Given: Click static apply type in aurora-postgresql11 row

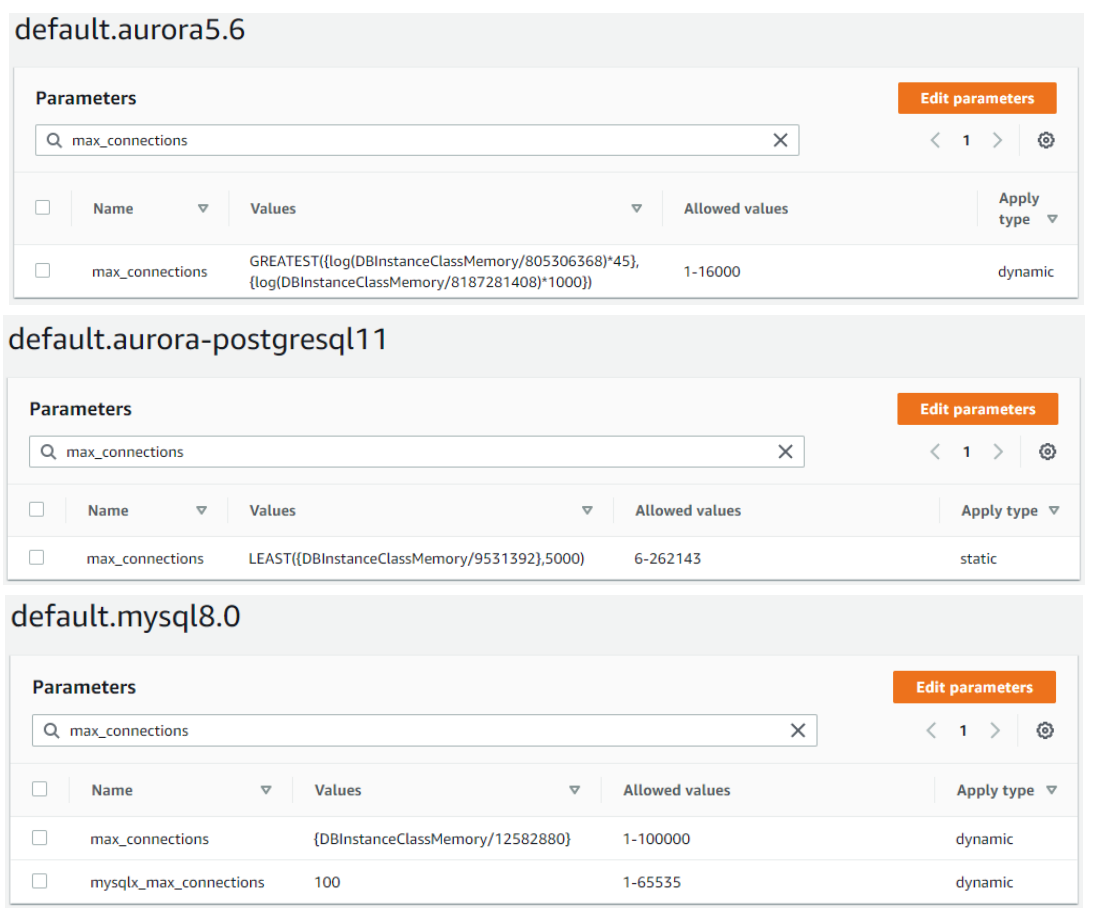Looking at the screenshot, I should coord(978,559).
